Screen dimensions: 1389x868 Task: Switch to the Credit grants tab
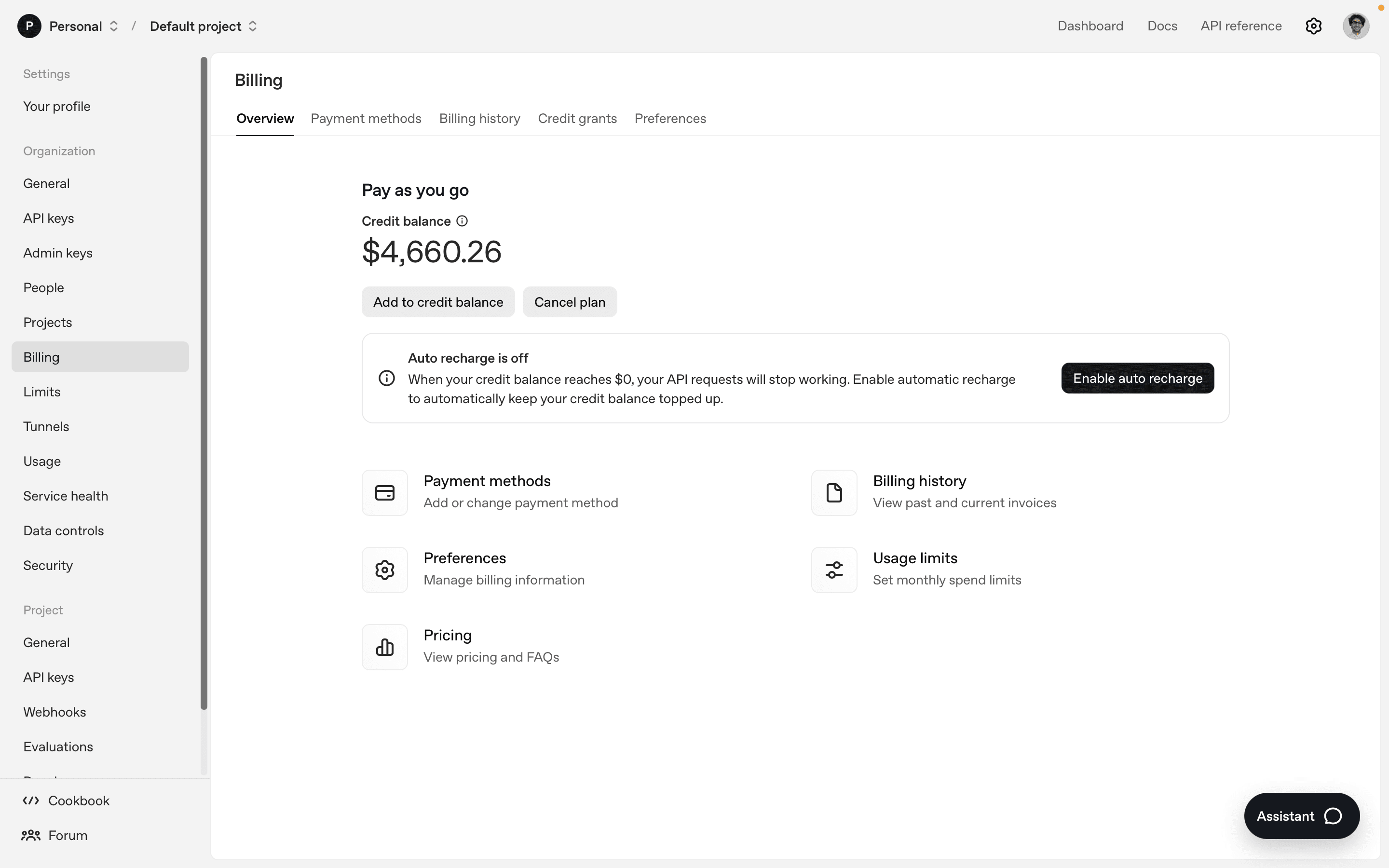[x=577, y=118]
